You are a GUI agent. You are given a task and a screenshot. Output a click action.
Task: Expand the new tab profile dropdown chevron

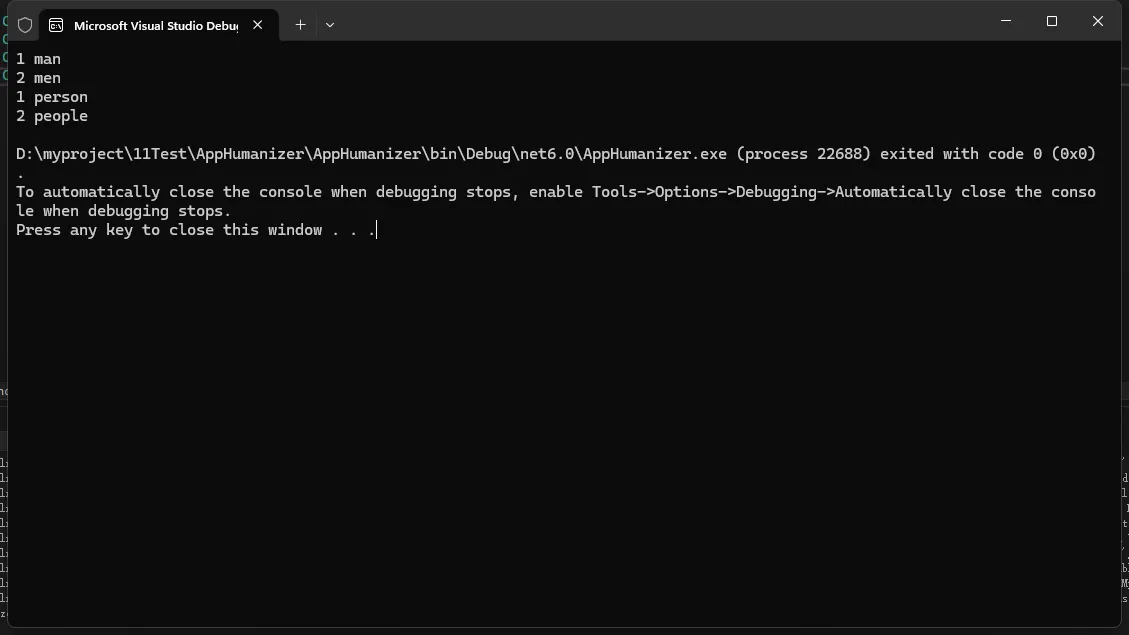330,25
